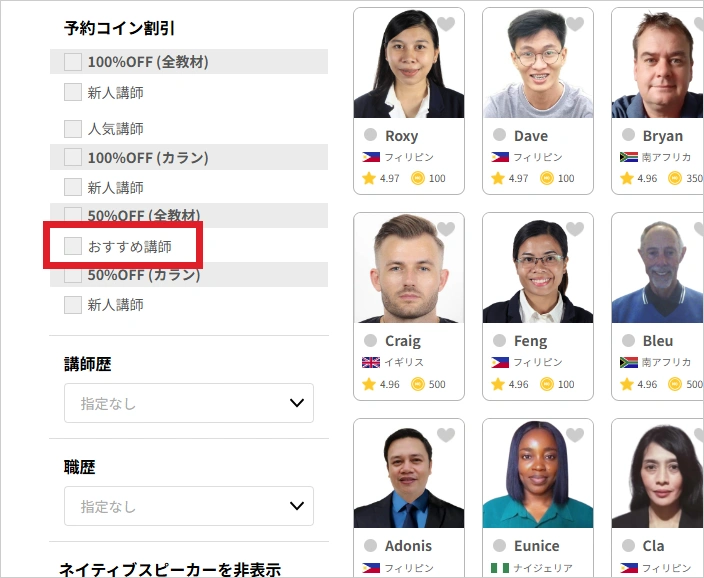Open the 講師歴 dropdown

tap(189, 403)
